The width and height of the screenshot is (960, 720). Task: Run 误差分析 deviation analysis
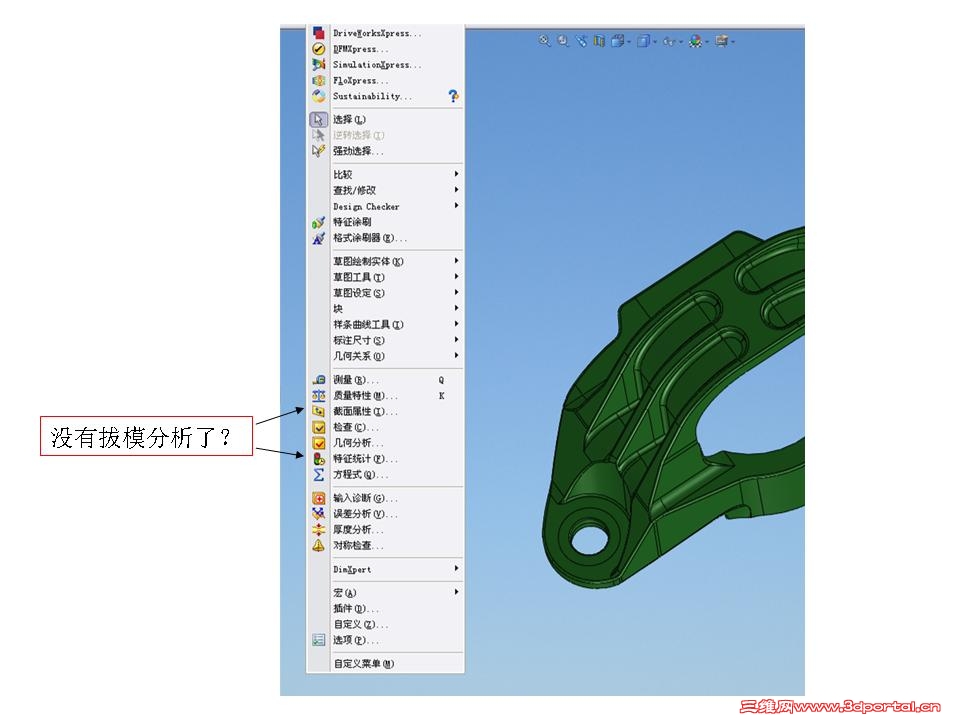click(384, 514)
